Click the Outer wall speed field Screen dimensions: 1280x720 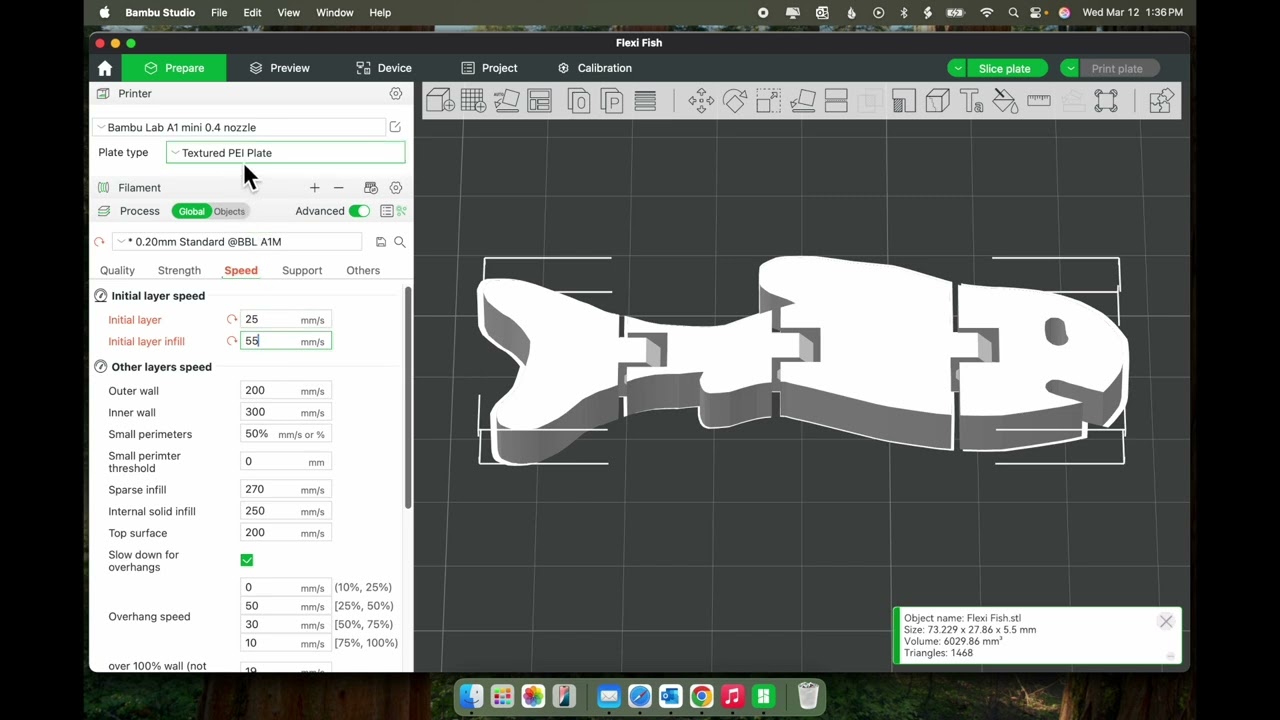285,391
